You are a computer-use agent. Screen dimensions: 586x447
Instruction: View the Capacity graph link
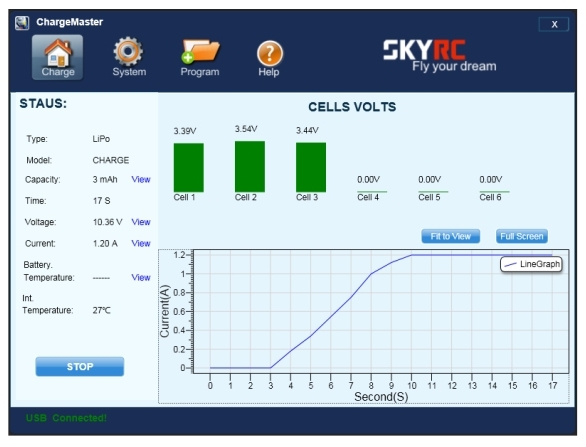141,179
